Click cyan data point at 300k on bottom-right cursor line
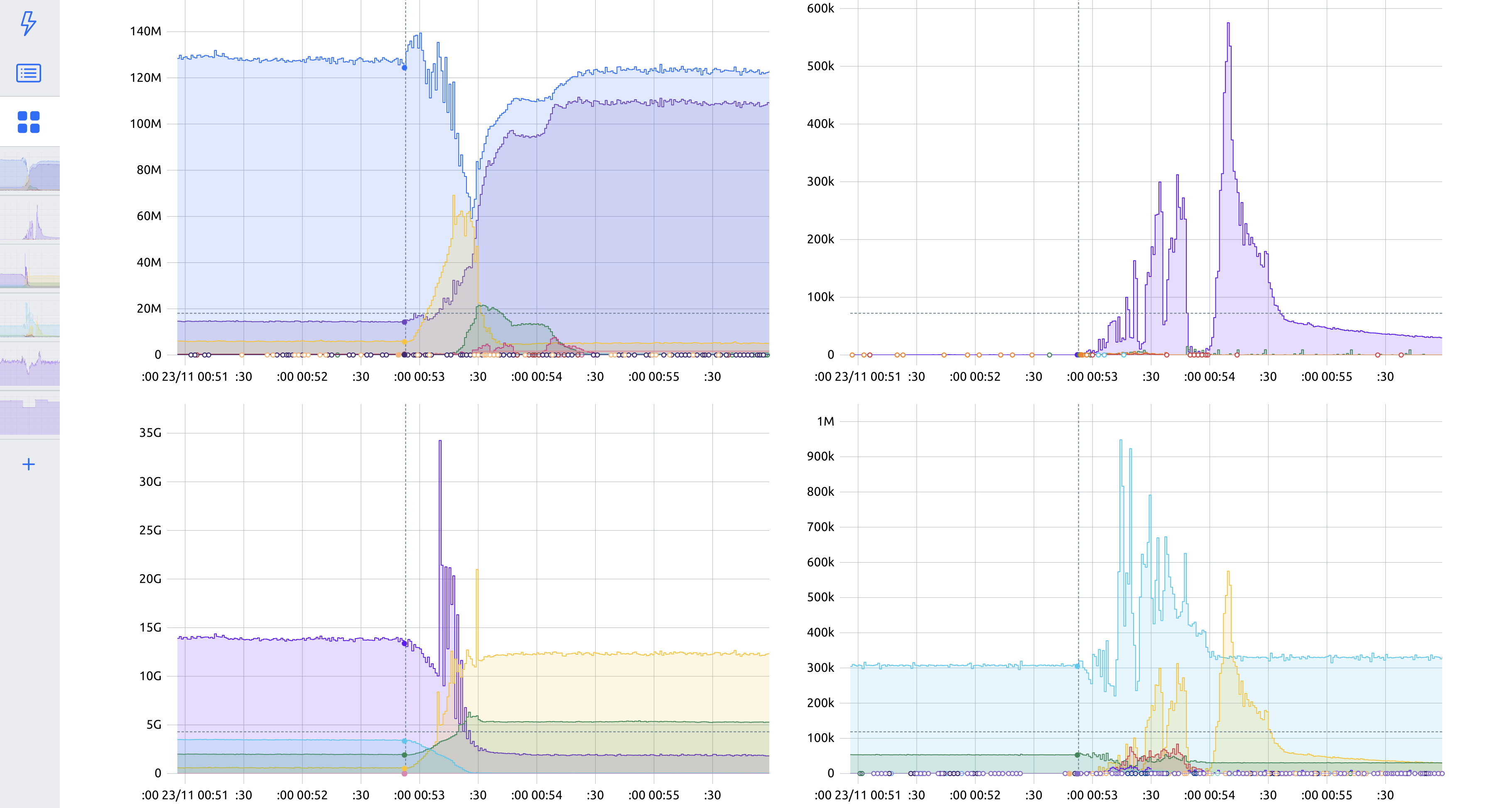The width and height of the screenshot is (1512, 808). (x=1078, y=666)
